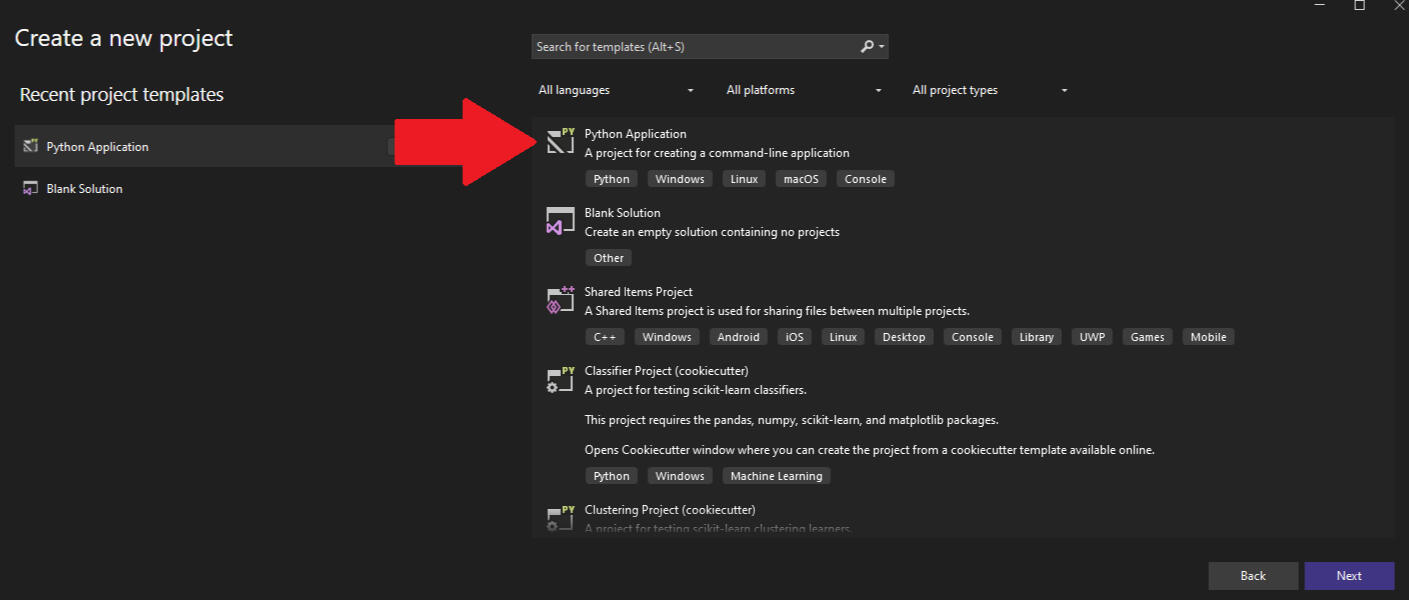Click the Blank Solution template icon in list

click(x=560, y=220)
